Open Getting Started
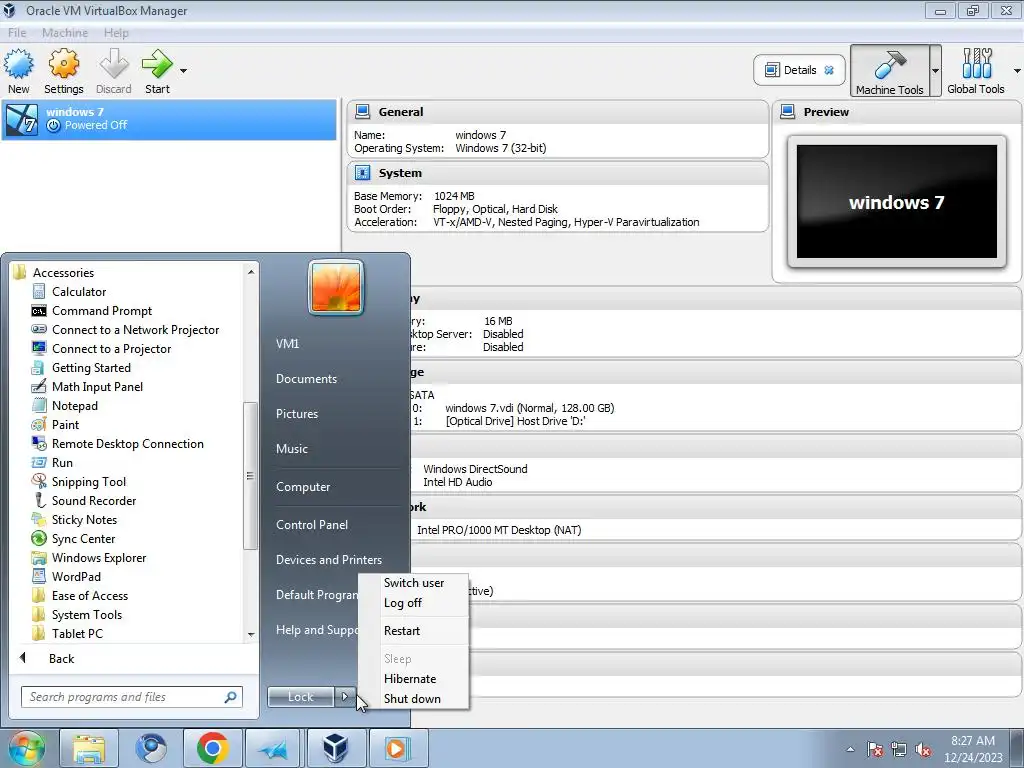The width and height of the screenshot is (1024, 768). coord(91,368)
